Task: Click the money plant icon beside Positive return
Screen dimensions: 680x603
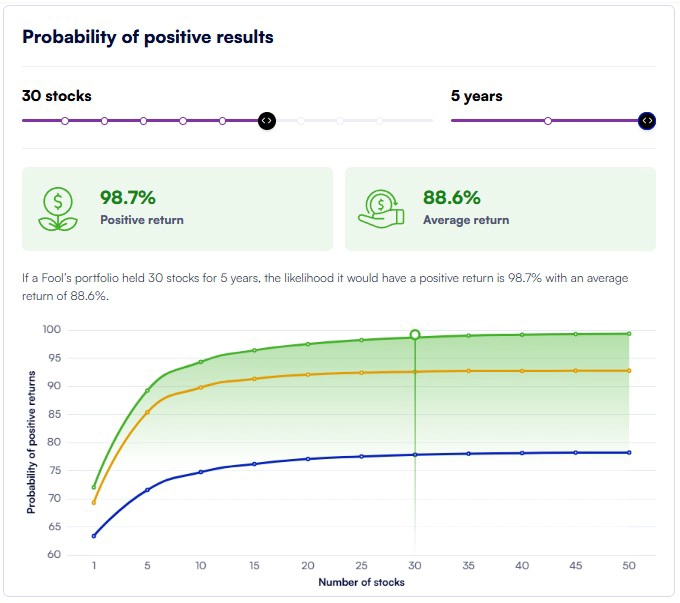Action: point(58,208)
